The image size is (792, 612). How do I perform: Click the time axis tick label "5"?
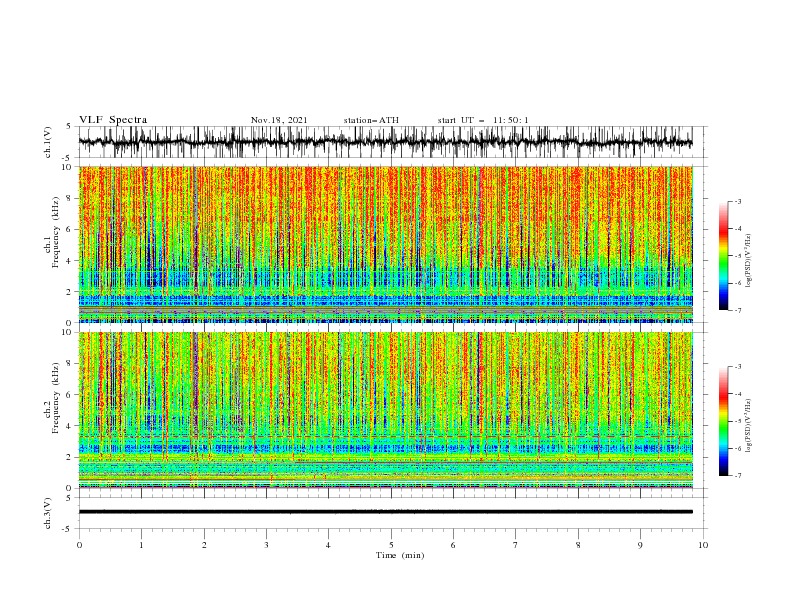pyautogui.click(x=391, y=545)
